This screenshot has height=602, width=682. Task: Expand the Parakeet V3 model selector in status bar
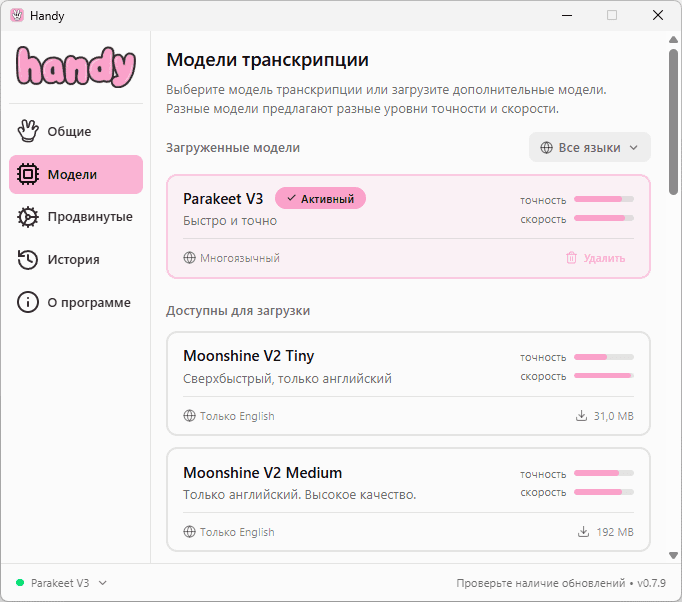pyautogui.click(x=61, y=583)
